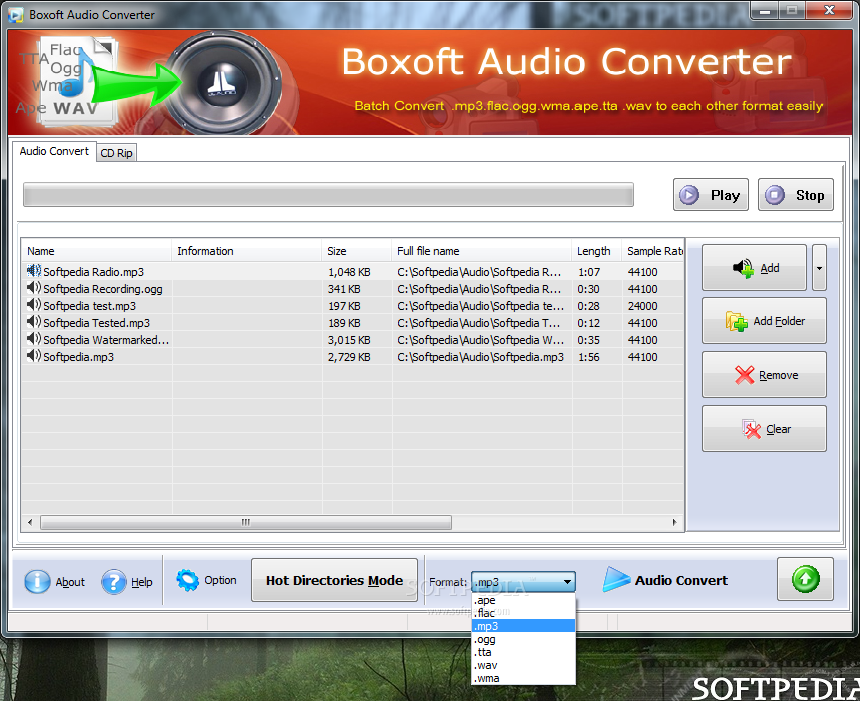Click speaker icon of Softpedia Tested.mp3
This screenshot has width=860, height=701.
(33, 321)
